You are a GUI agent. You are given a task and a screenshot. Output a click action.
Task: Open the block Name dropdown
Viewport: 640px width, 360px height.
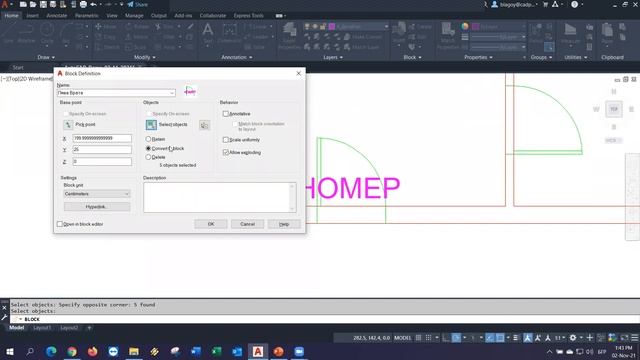172,93
